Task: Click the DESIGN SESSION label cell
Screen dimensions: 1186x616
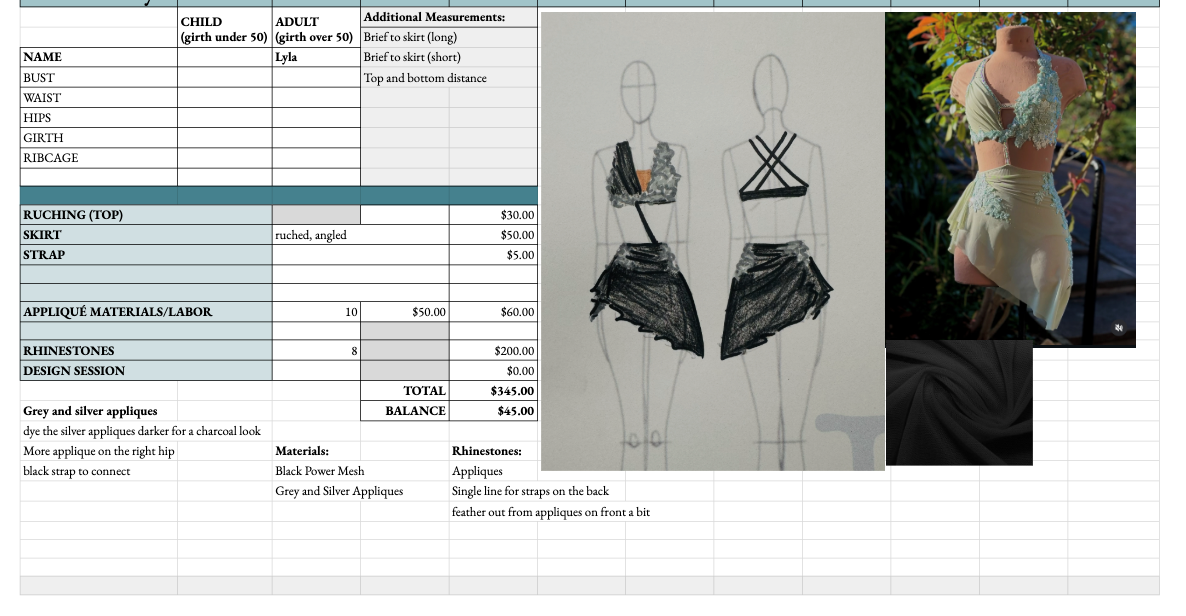Action: point(146,370)
